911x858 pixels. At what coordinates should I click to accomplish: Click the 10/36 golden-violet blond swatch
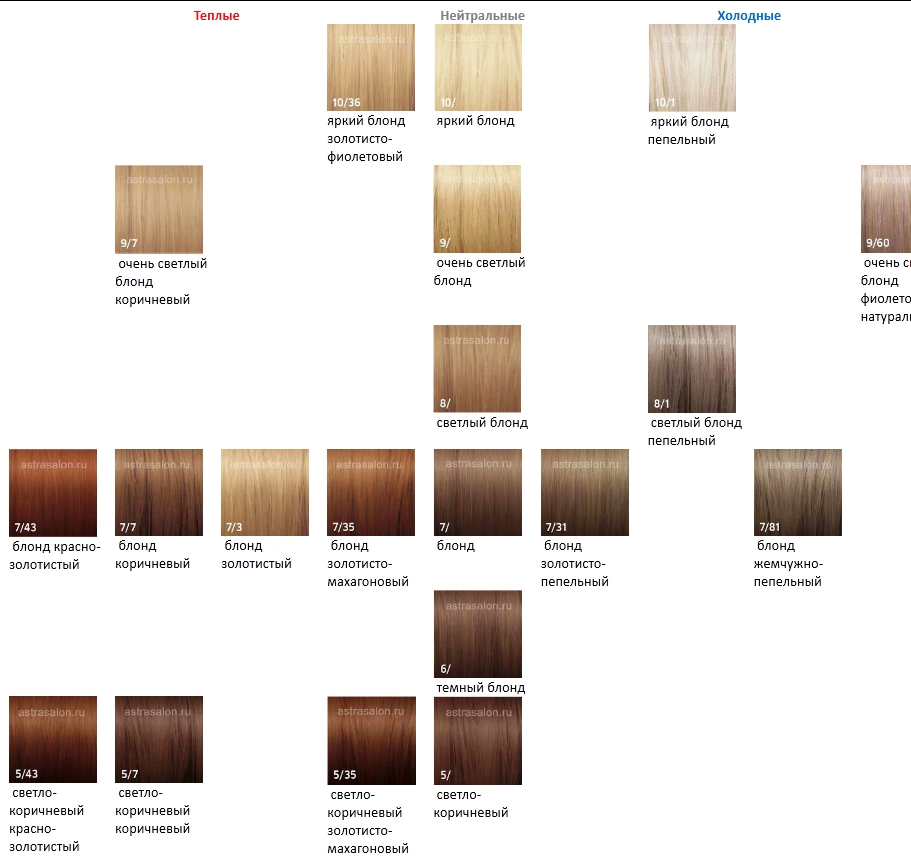371,67
